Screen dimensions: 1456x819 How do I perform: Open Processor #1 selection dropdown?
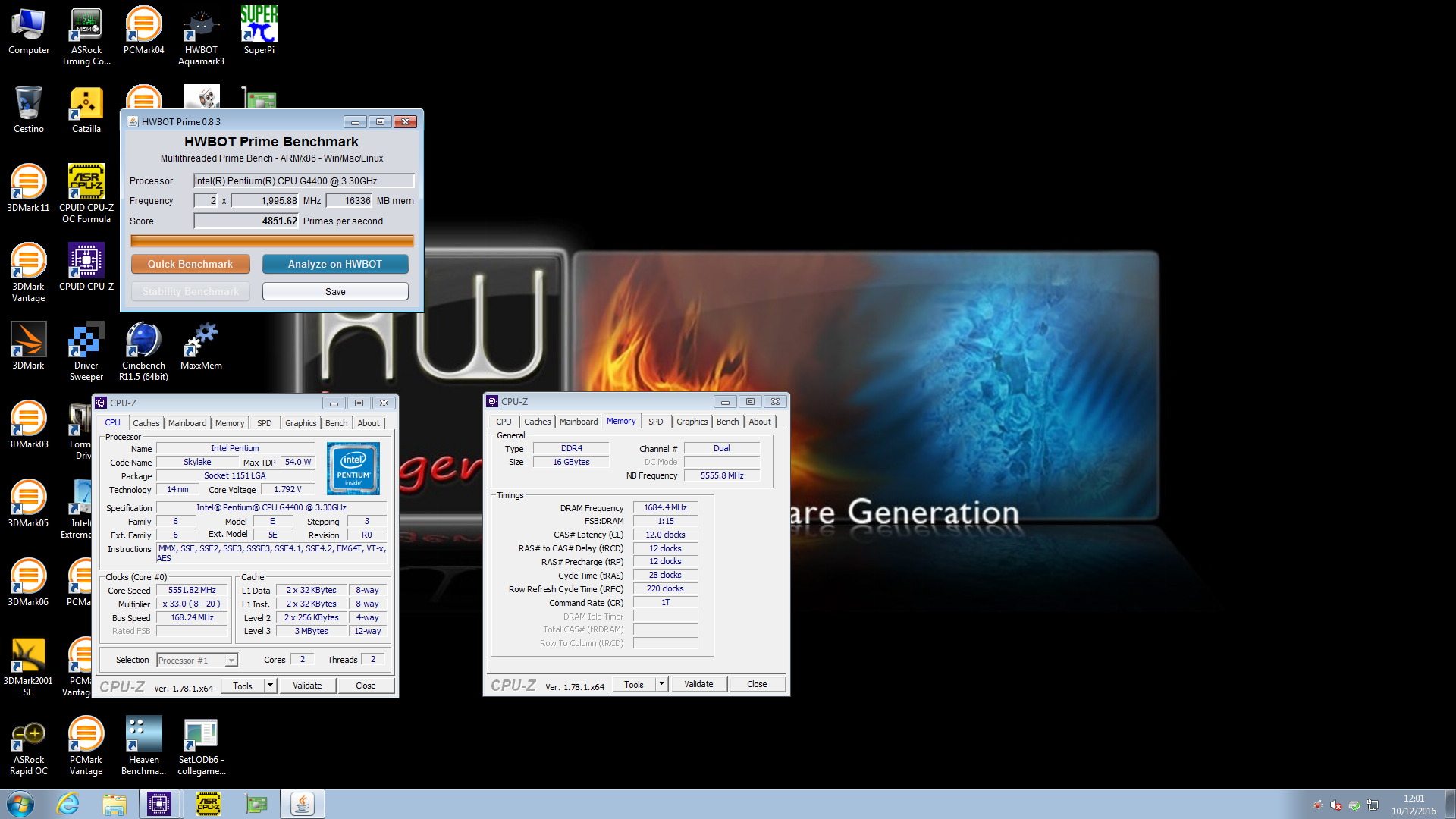click(197, 661)
